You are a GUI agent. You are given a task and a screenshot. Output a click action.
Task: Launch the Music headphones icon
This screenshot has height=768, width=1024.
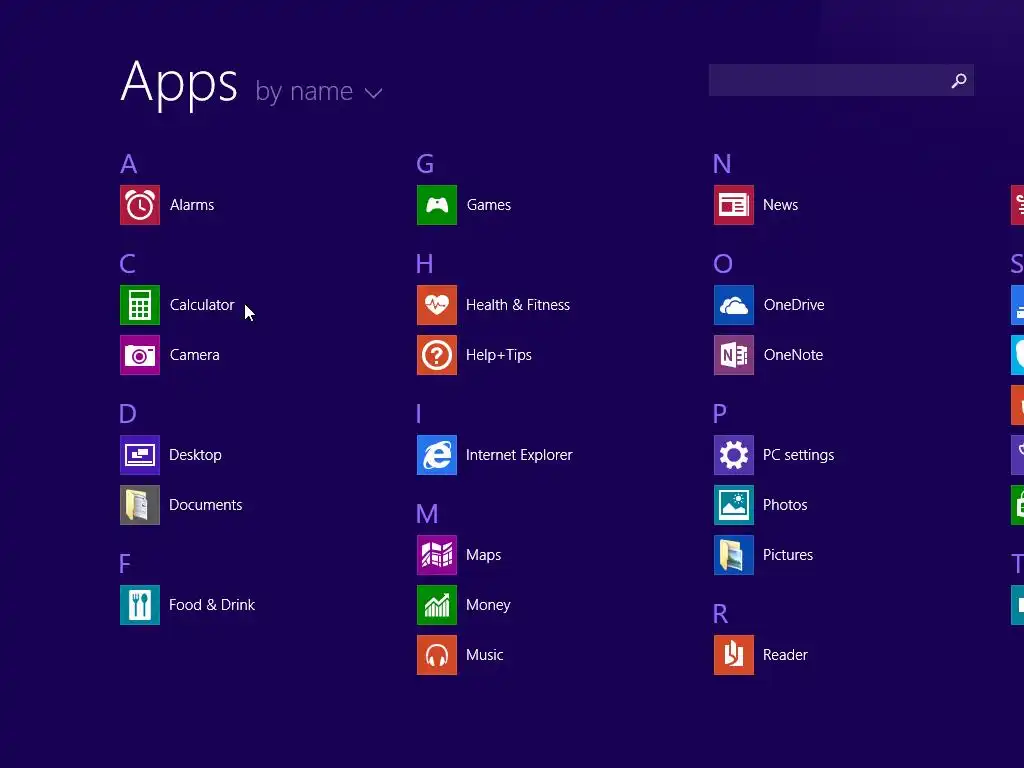(x=437, y=655)
